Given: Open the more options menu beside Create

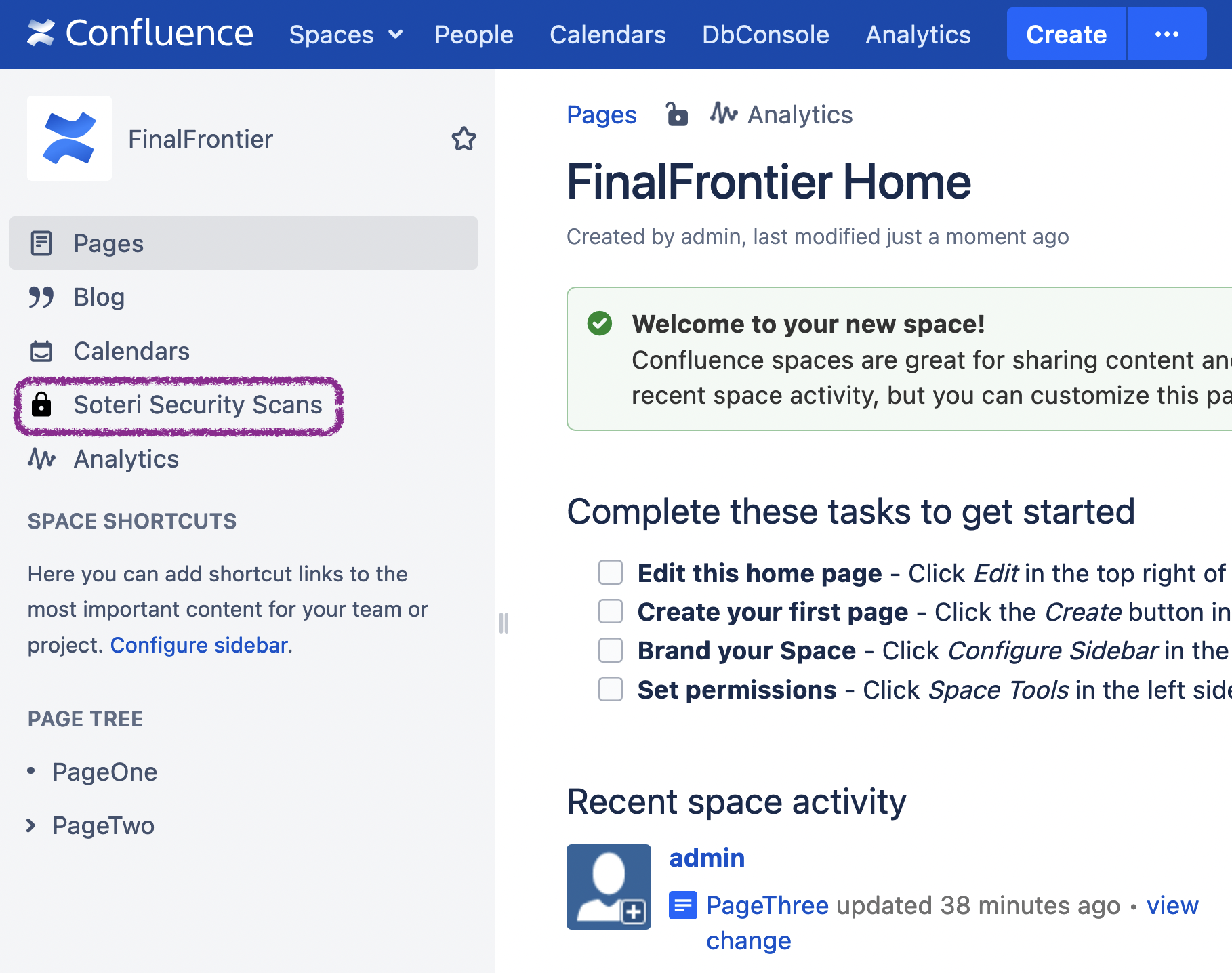Looking at the screenshot, I should tap(1166, 35).
